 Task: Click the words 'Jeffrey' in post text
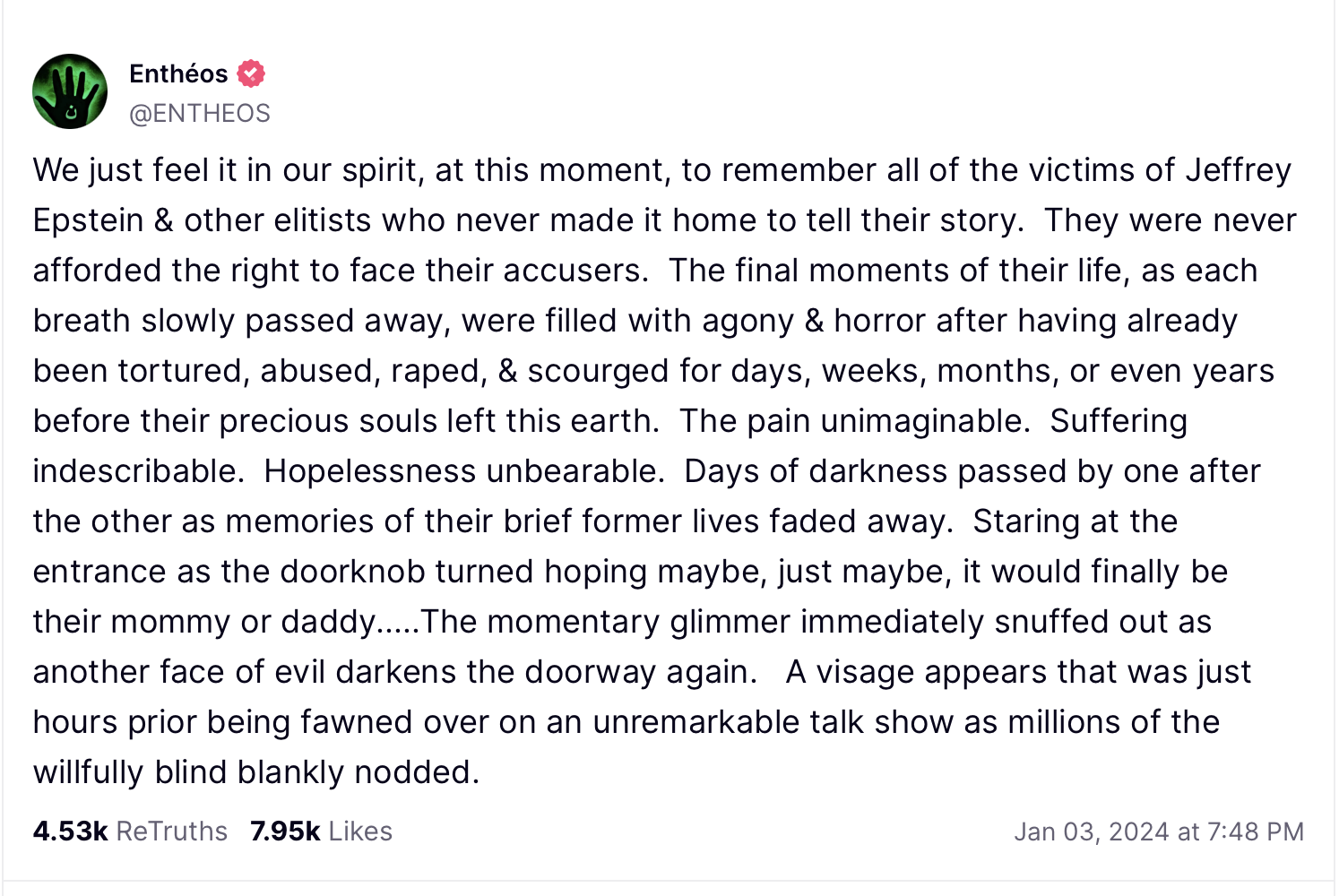1238,170
